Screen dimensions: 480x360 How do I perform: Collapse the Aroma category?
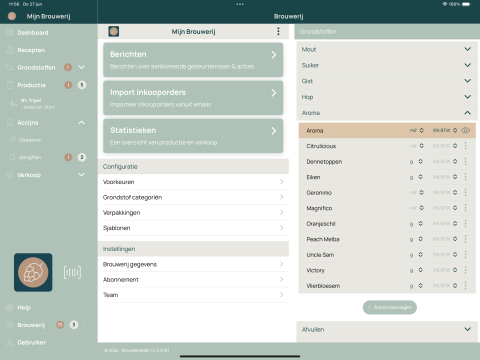[387, 113]
